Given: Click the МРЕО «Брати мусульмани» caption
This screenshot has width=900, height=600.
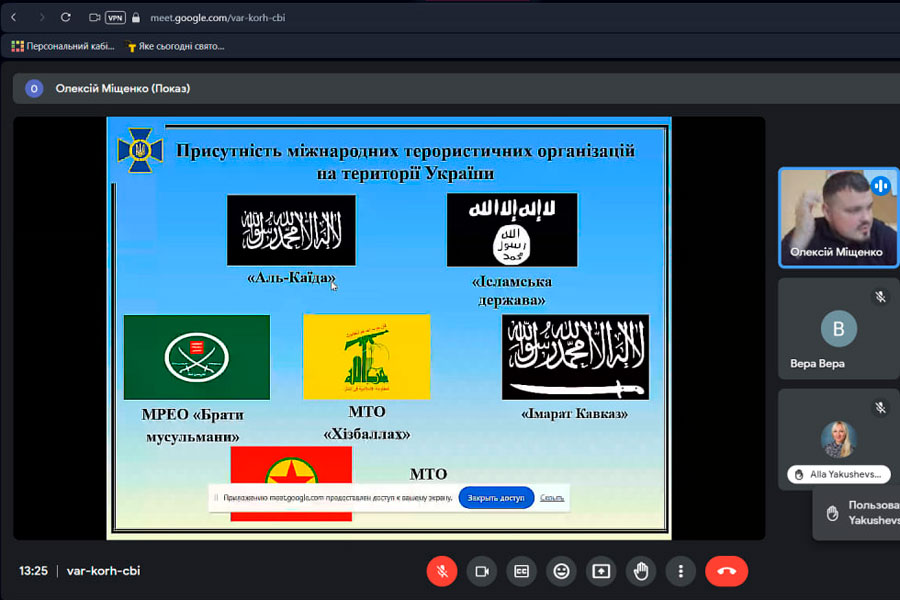Looking at the screenshot, I should coord(193,425).
